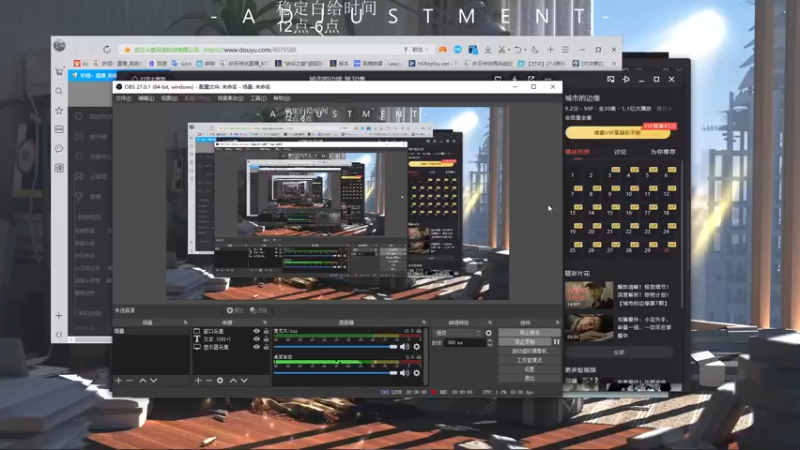The image size is (800, 450).
Task: Lock the display capture source
Action: click(x=266, y=347)
